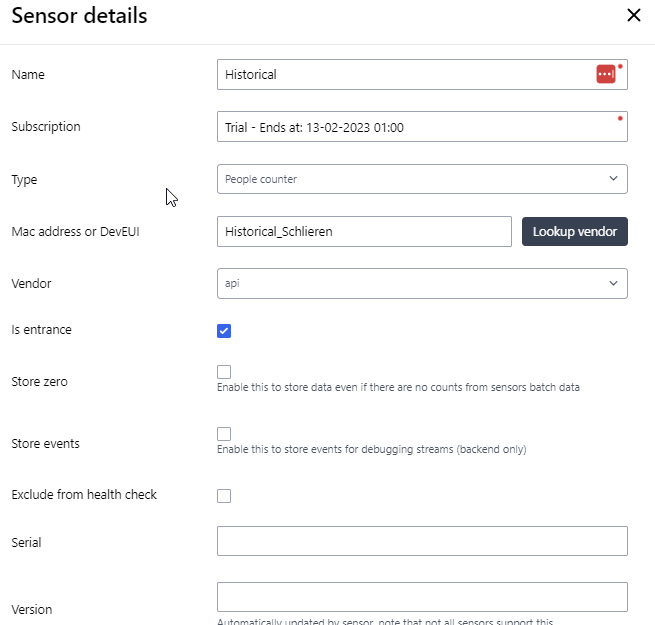
Task: Select the People counter type combo box
Action: tap(422, 179)
